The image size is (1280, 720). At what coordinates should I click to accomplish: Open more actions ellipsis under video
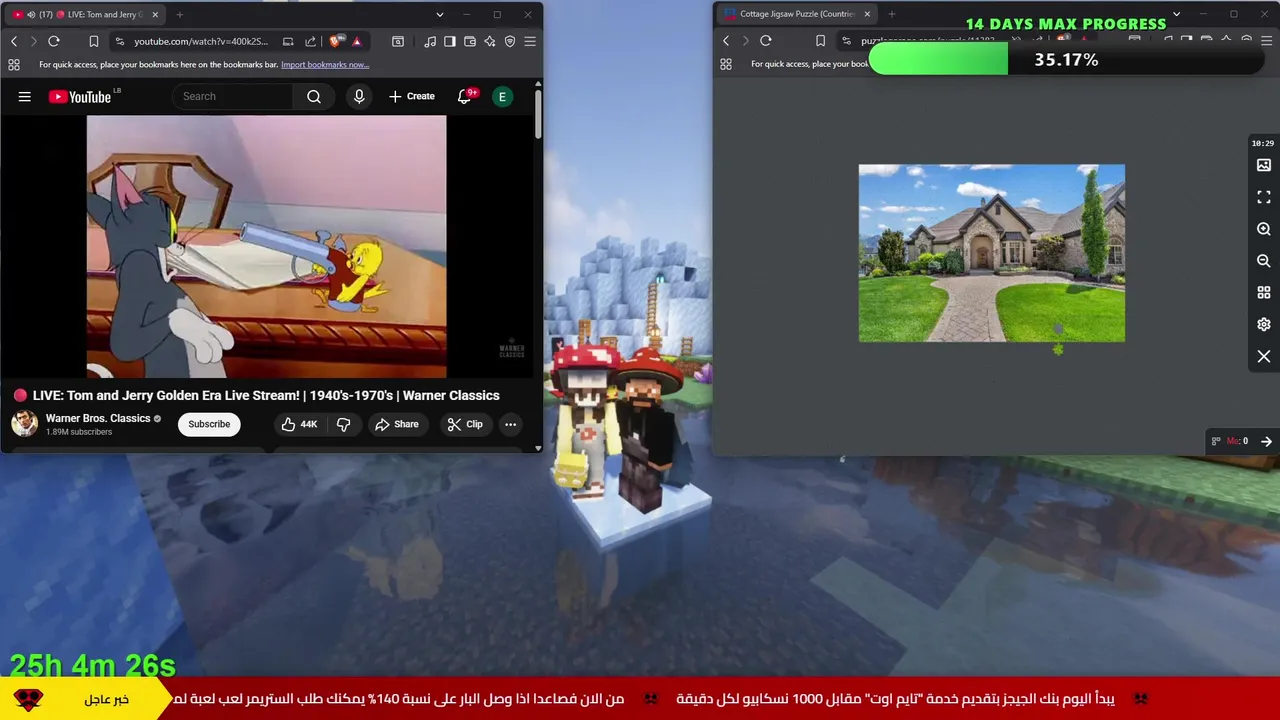click(510, 424)
